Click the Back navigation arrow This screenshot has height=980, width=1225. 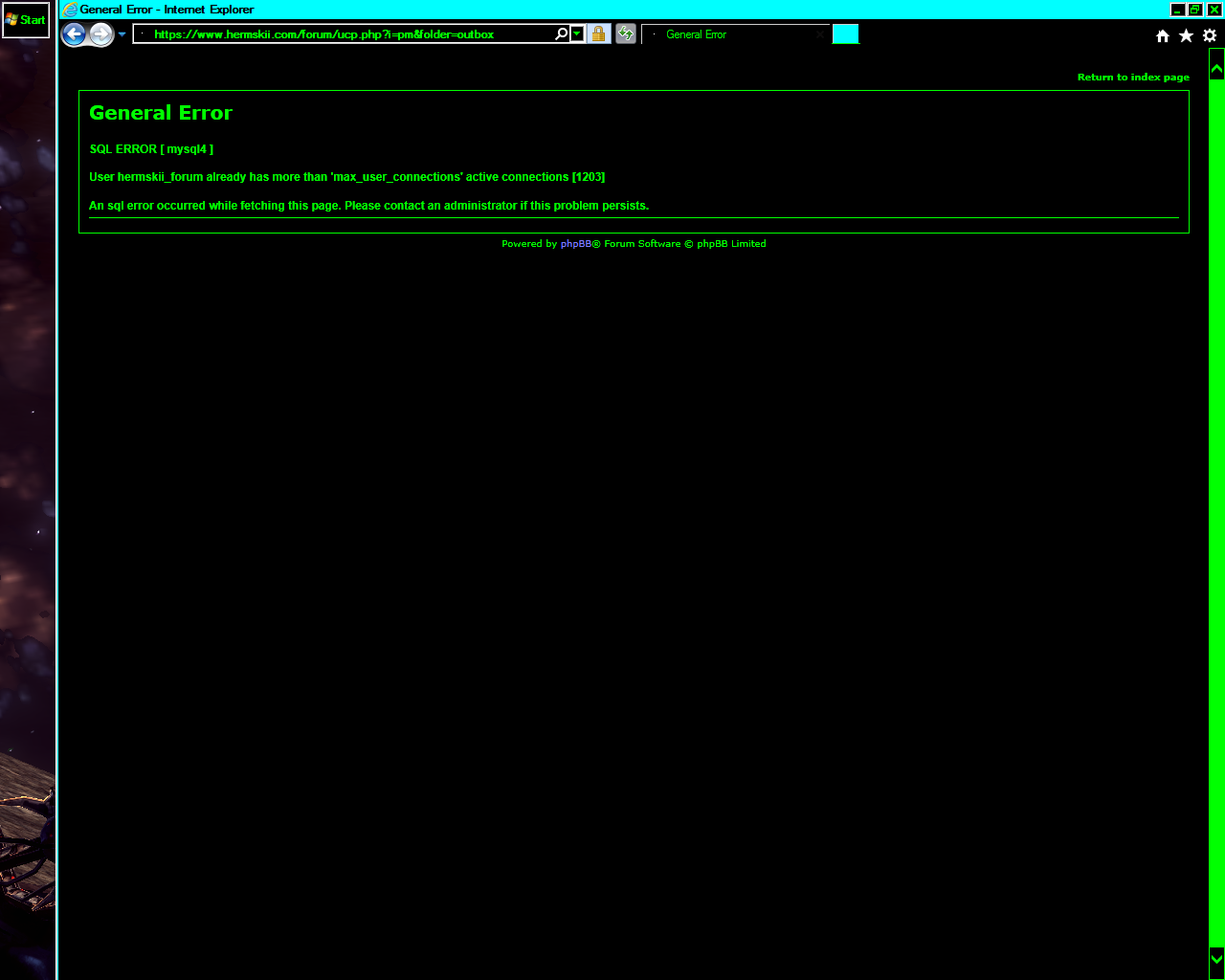coord(74,33)
